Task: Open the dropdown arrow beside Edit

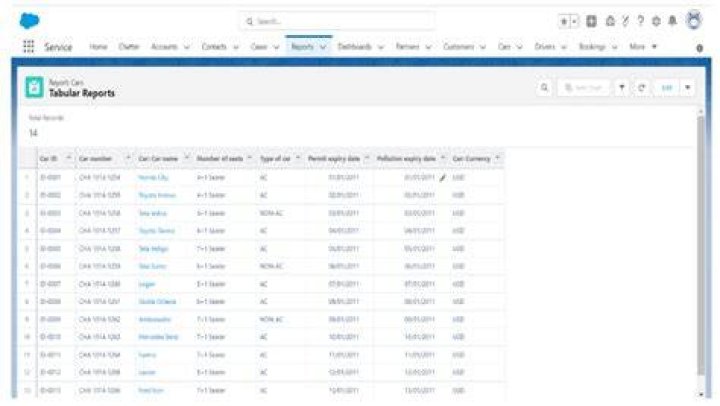Action: pos(687,88)
